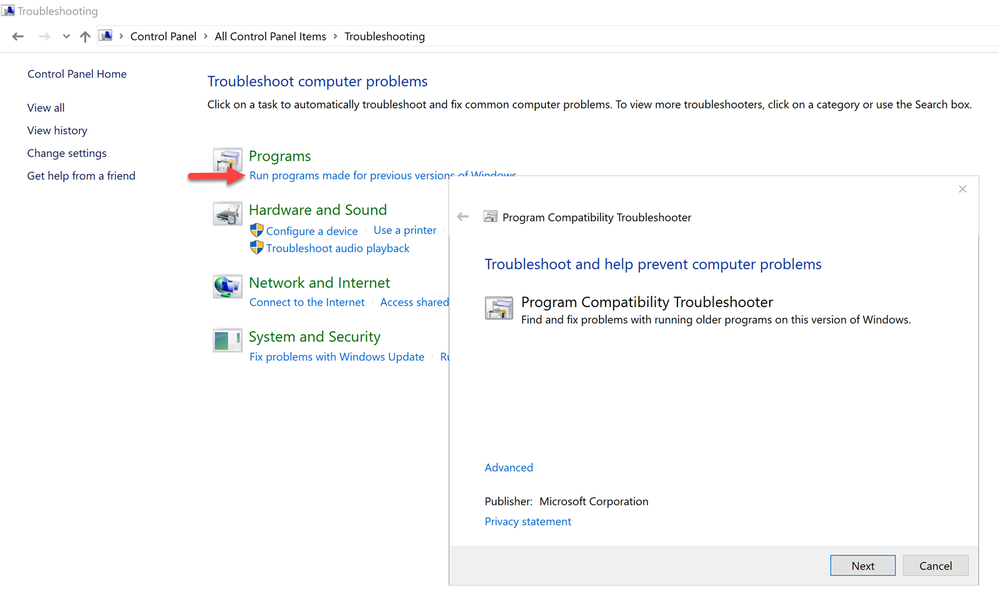Screen dimensions: 998x609
Task: Cancel the Program Compatibility Troubleshooter dialog
Action: click(935, 566)
